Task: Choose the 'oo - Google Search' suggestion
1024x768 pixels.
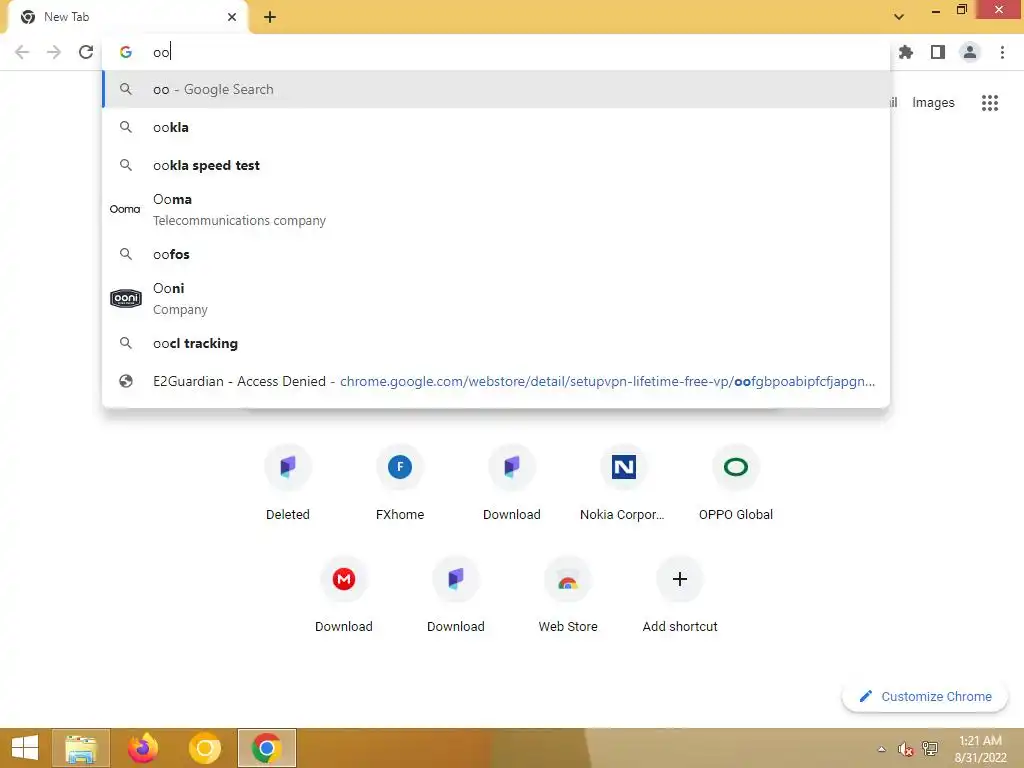Action: (x=496, y=89)
